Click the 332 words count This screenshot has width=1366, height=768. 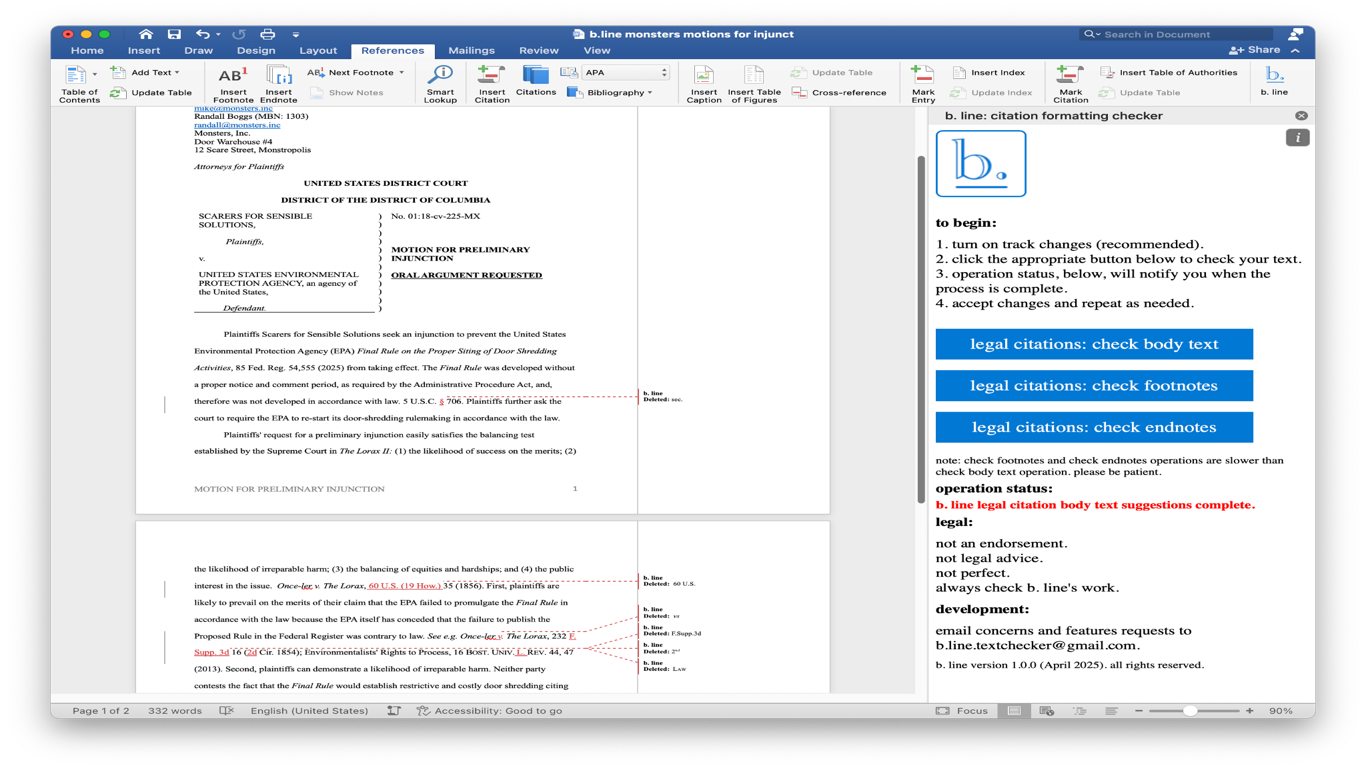tap(175, 711)
